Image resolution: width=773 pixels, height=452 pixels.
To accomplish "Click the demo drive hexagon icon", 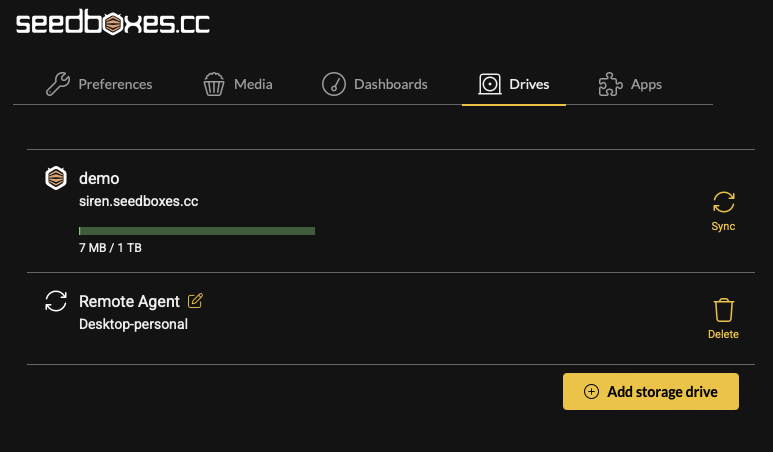I will click(x=57, y=178).
